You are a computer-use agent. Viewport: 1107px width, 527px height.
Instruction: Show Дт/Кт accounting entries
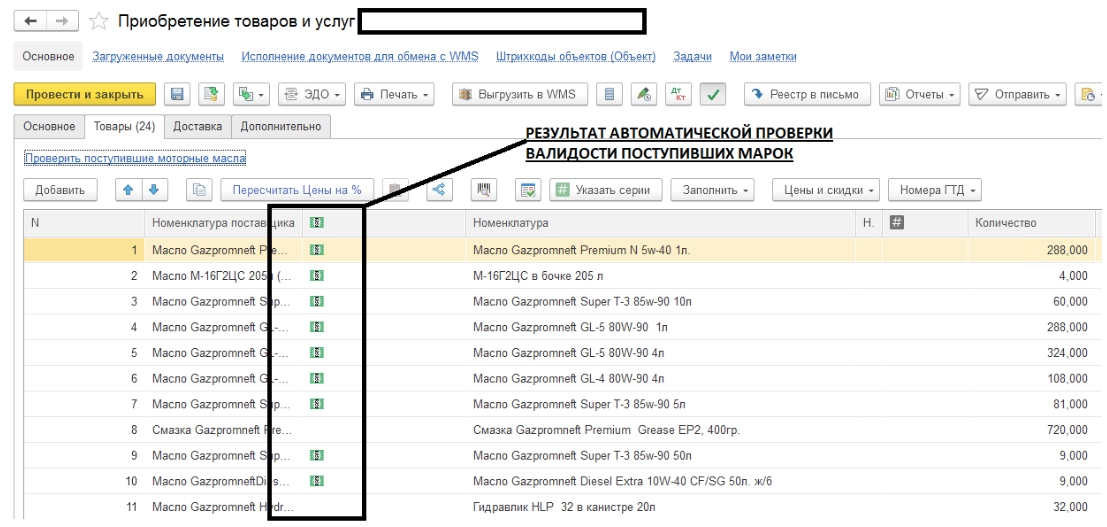coord(678,94)
